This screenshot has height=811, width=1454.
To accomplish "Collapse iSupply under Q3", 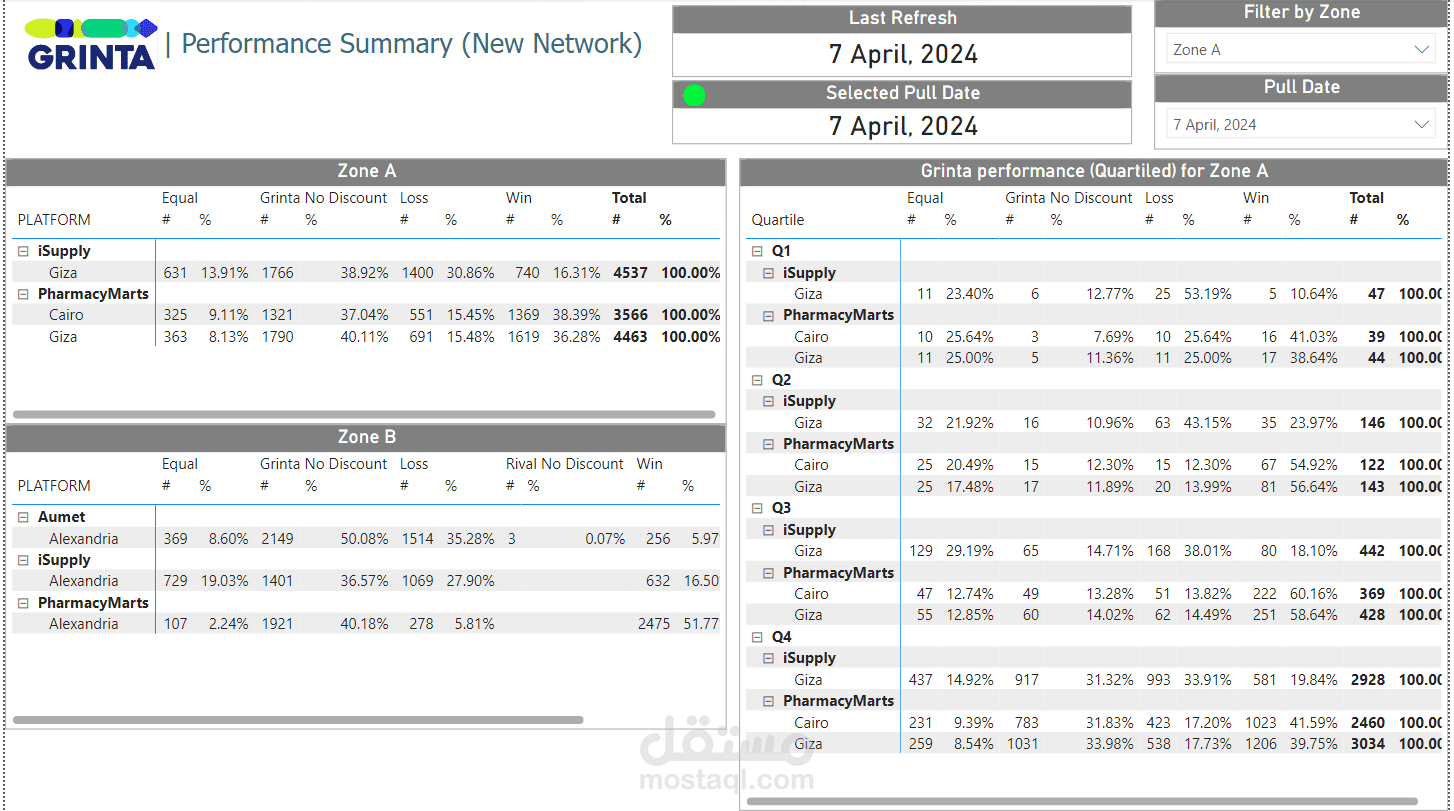I will (768, 530).
